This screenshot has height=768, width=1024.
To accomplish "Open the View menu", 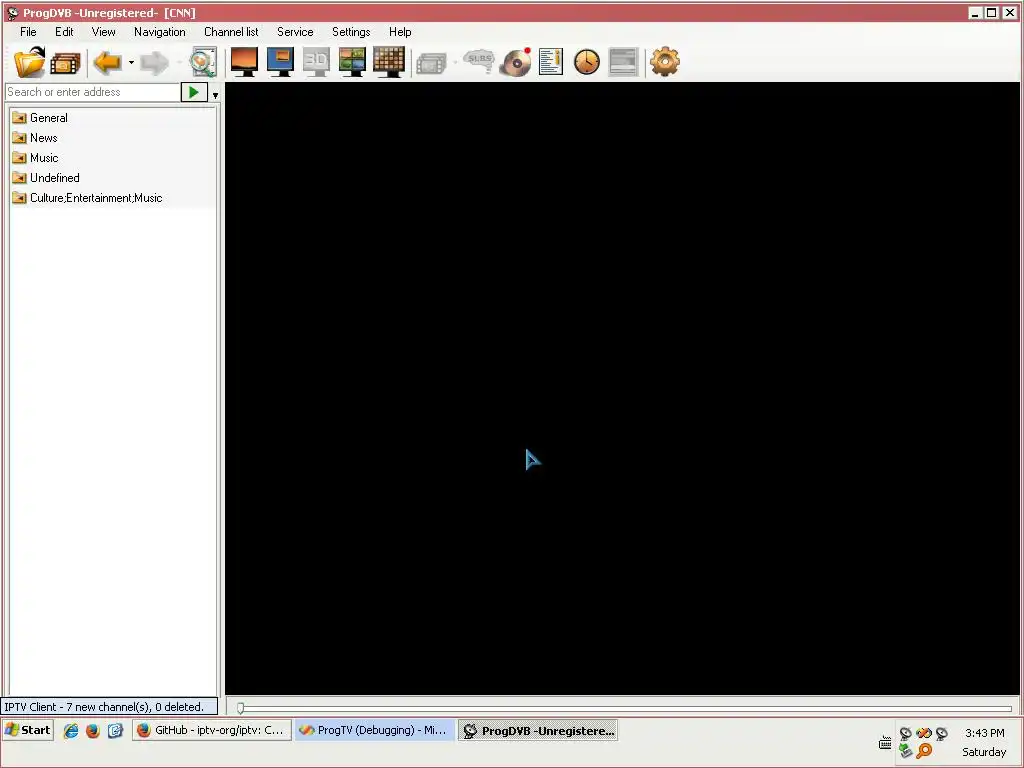I will click(103, 31).
